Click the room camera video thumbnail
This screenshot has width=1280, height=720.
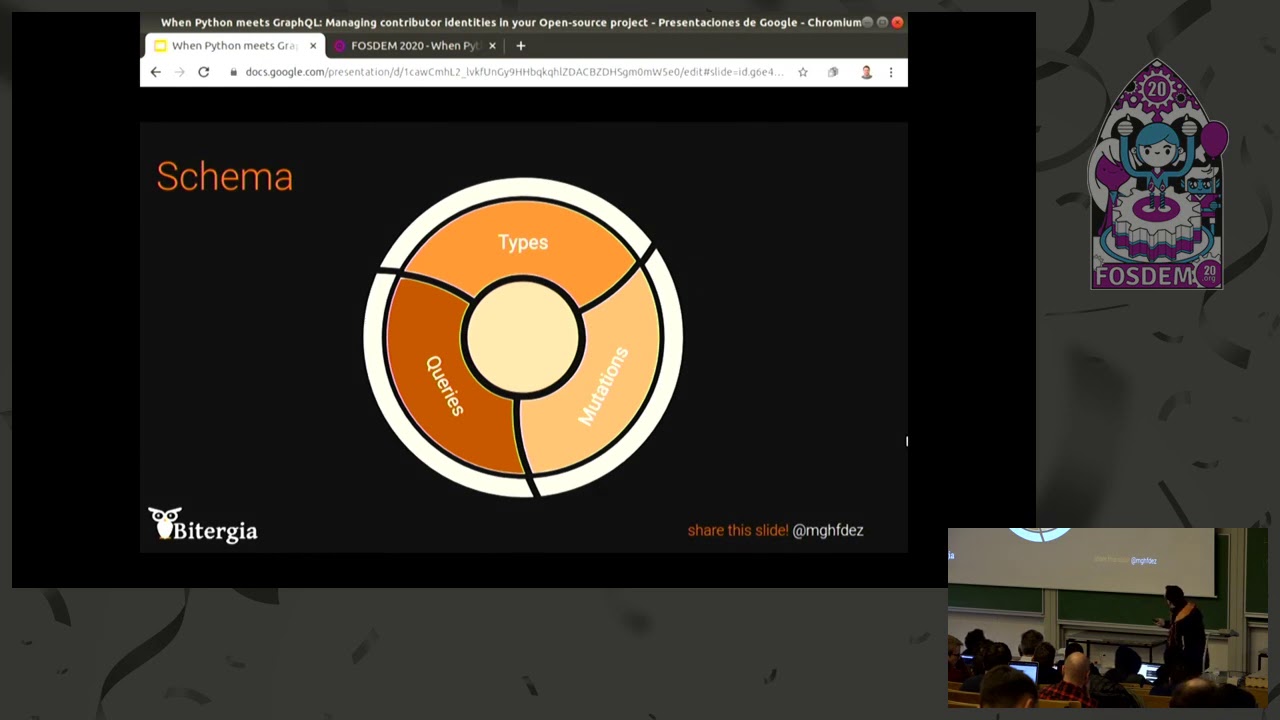[1108, 618]
